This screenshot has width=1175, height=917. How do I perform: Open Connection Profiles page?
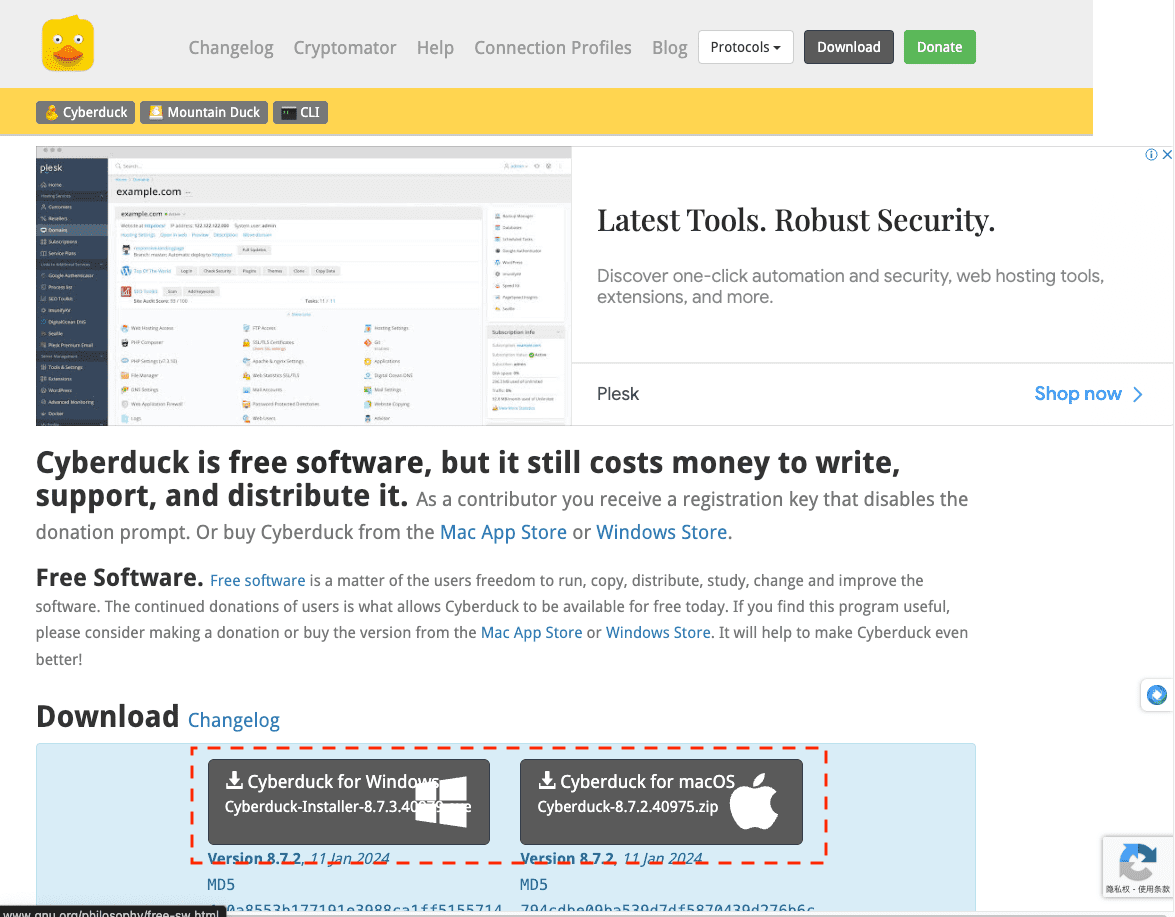click(552, 48)
